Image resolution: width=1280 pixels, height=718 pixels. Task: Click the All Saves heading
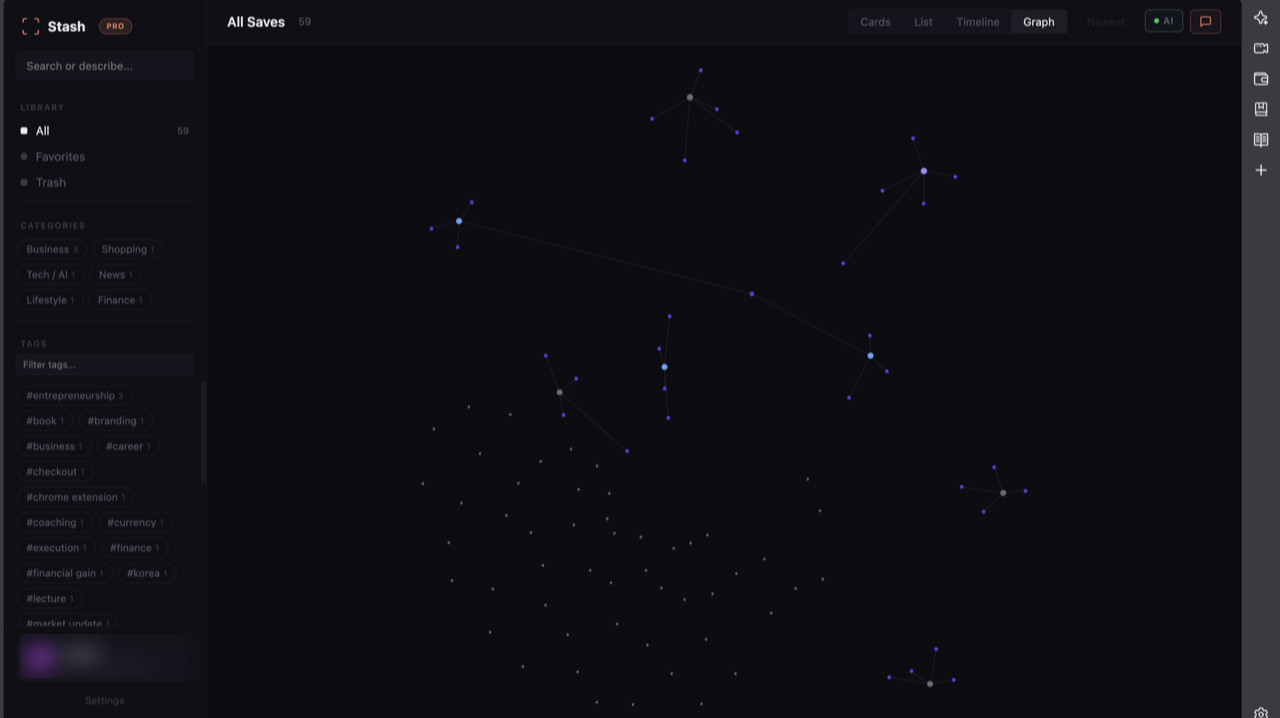click(x=256, y=22)
